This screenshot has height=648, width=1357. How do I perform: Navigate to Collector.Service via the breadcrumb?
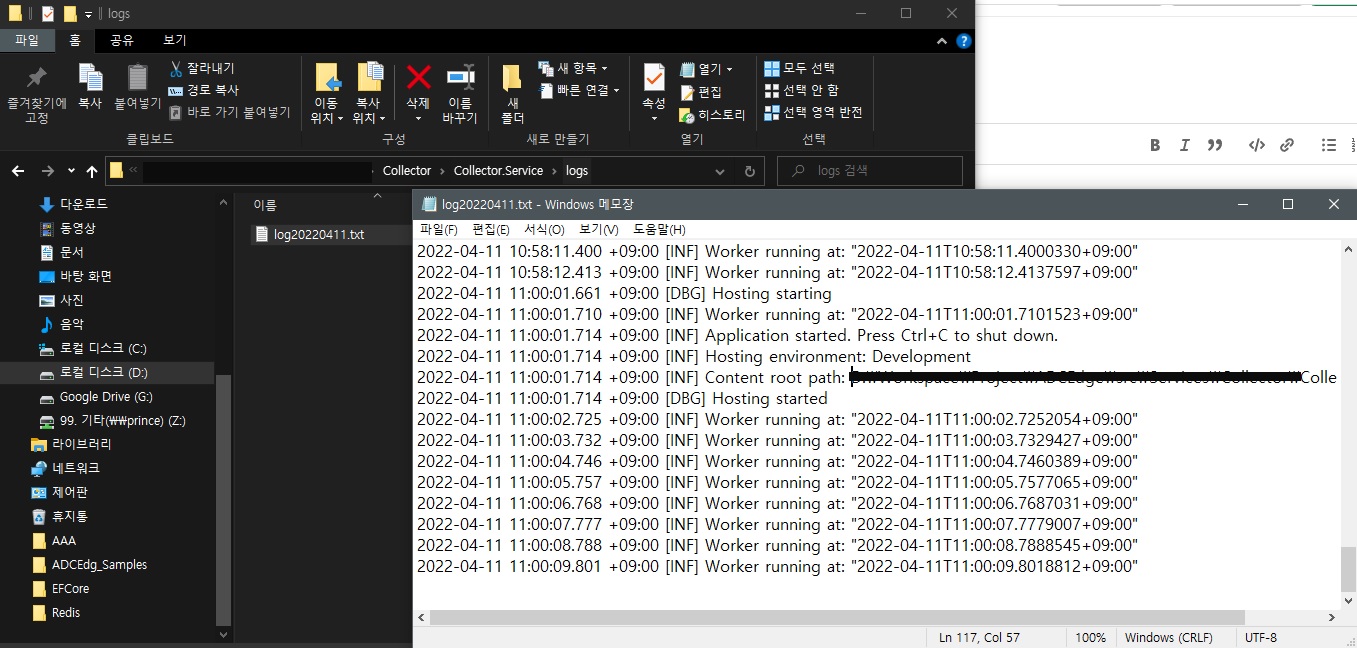point(497,171)
